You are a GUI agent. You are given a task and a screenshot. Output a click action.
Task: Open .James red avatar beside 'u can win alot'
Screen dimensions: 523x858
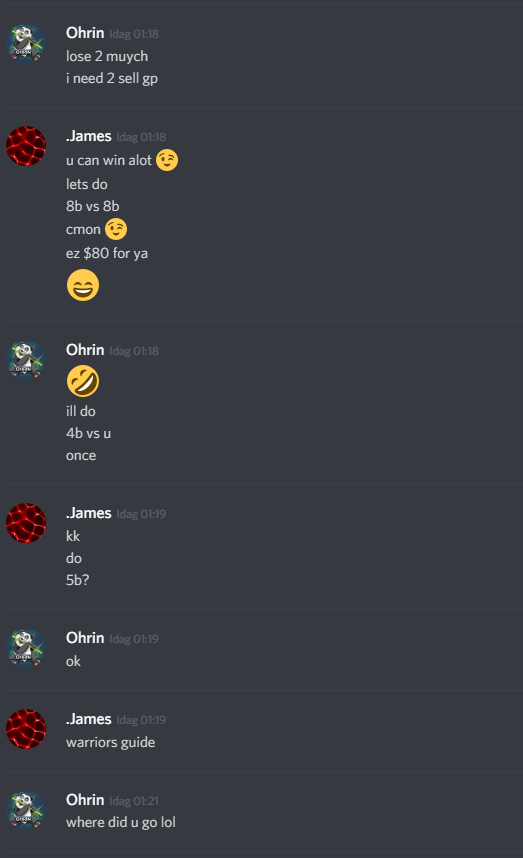(x=26, y=146)
